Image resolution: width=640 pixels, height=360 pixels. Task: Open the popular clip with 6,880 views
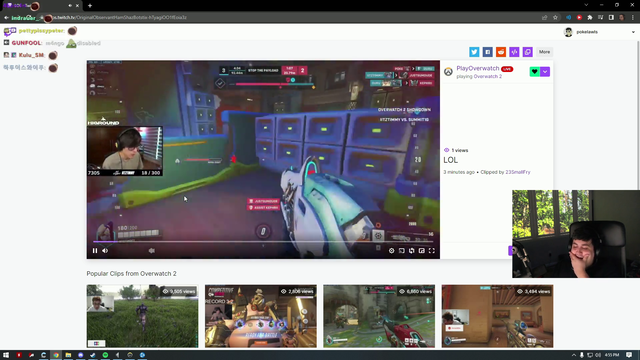379,316
